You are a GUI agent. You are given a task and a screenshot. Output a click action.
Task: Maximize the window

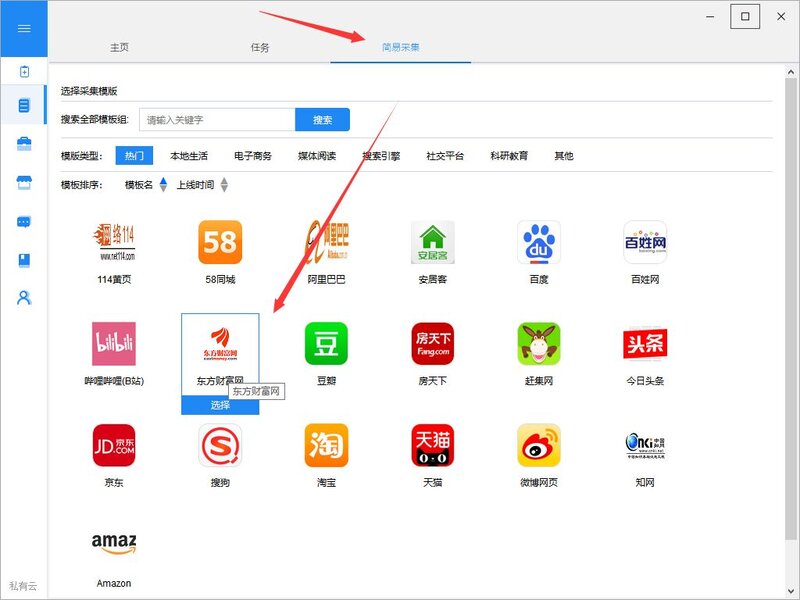[x=745, y=17]
